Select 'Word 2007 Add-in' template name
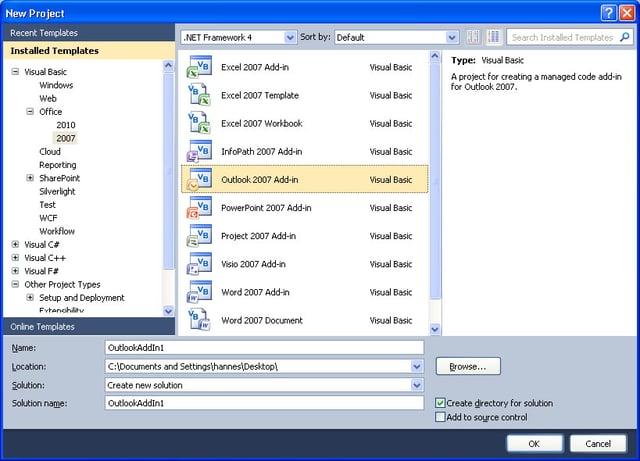 [255, 292]
